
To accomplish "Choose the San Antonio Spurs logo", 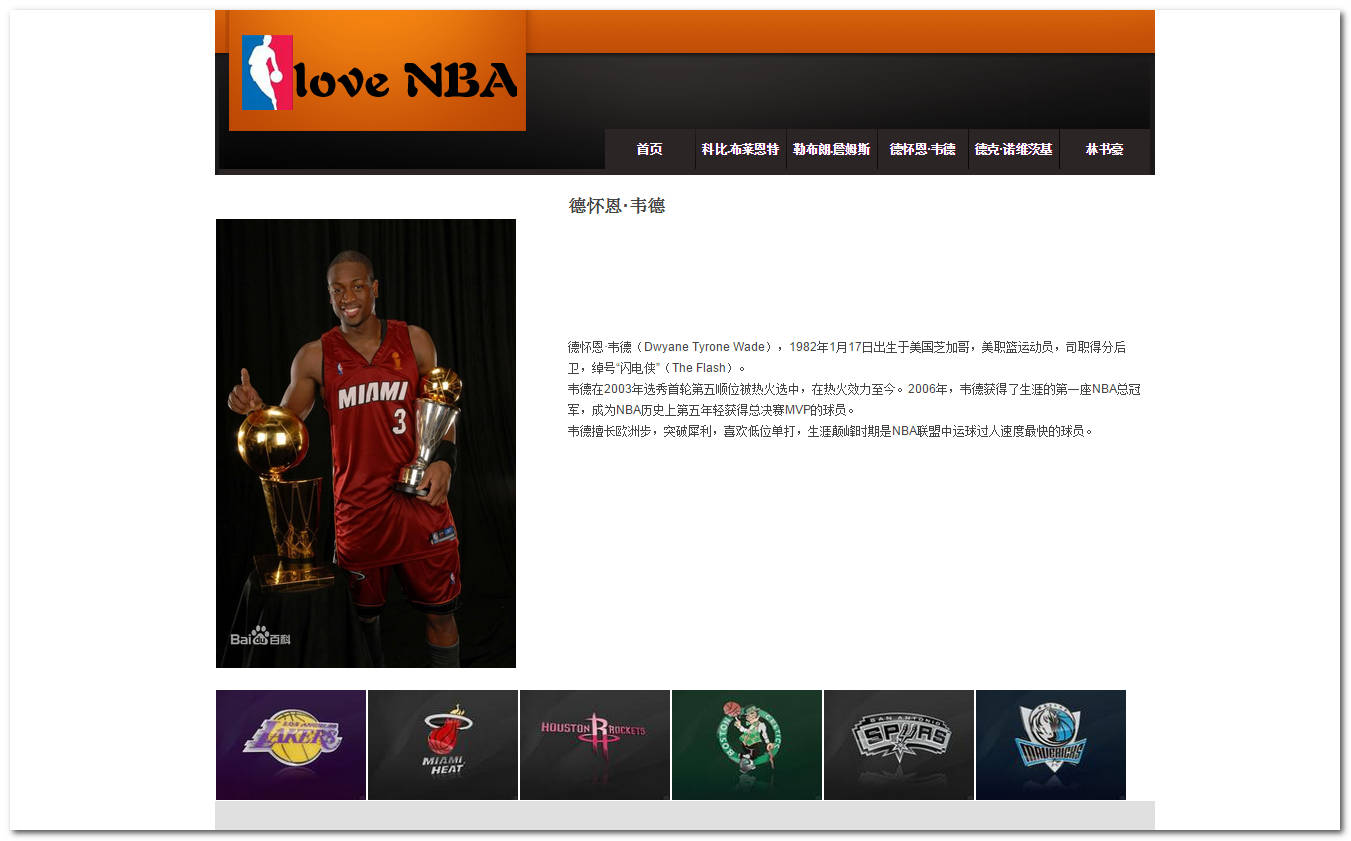I will click(899, 745).
